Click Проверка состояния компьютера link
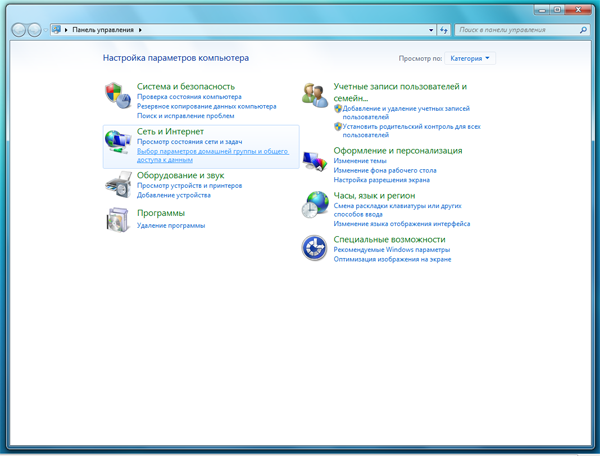The height and width of the screenshot is (456, 600). [x=189, y=97]
